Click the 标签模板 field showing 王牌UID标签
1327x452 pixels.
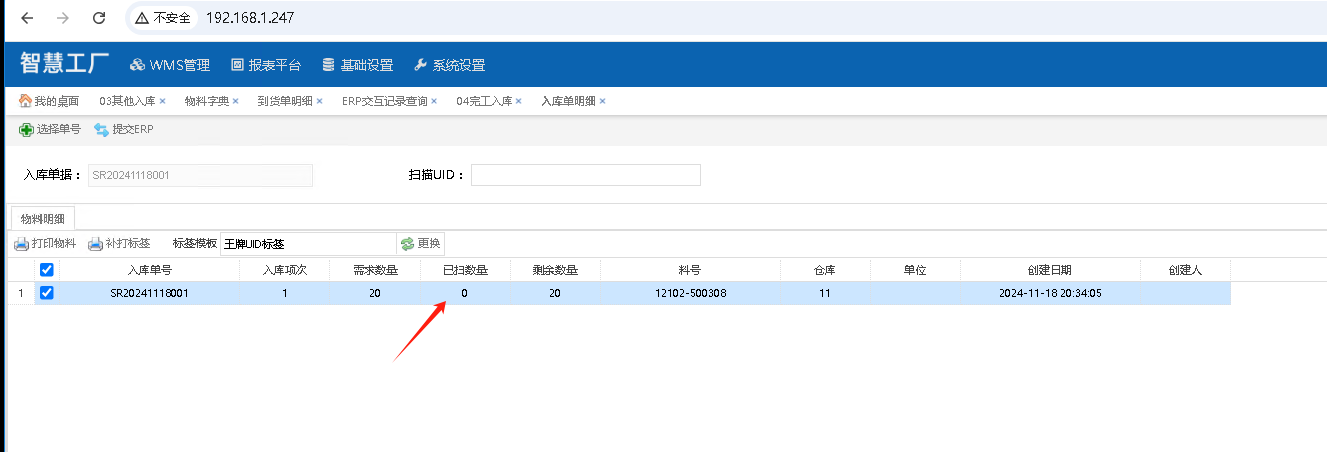[x=307, y=244]
